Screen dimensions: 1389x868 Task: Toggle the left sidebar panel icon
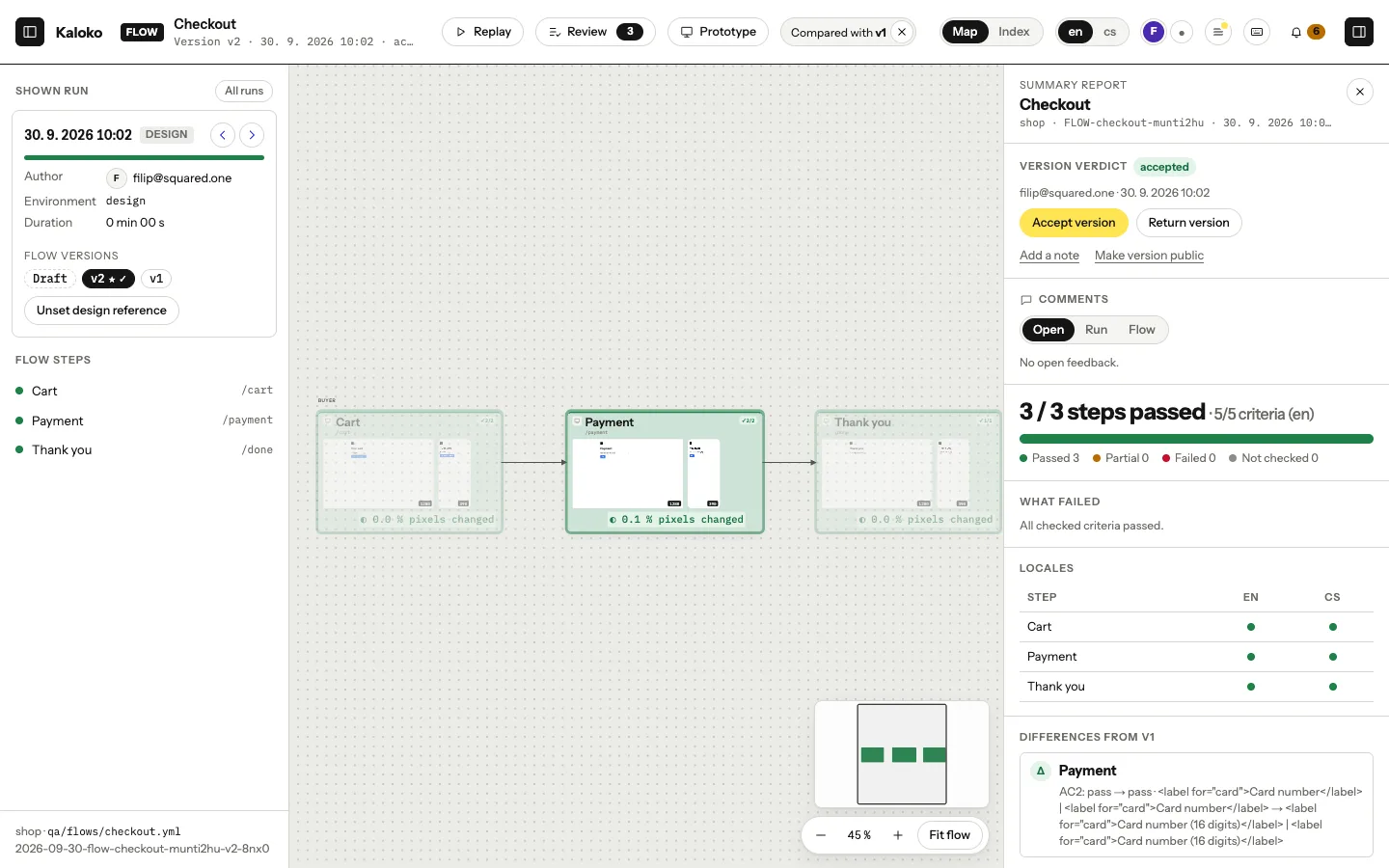pos(30,32)
